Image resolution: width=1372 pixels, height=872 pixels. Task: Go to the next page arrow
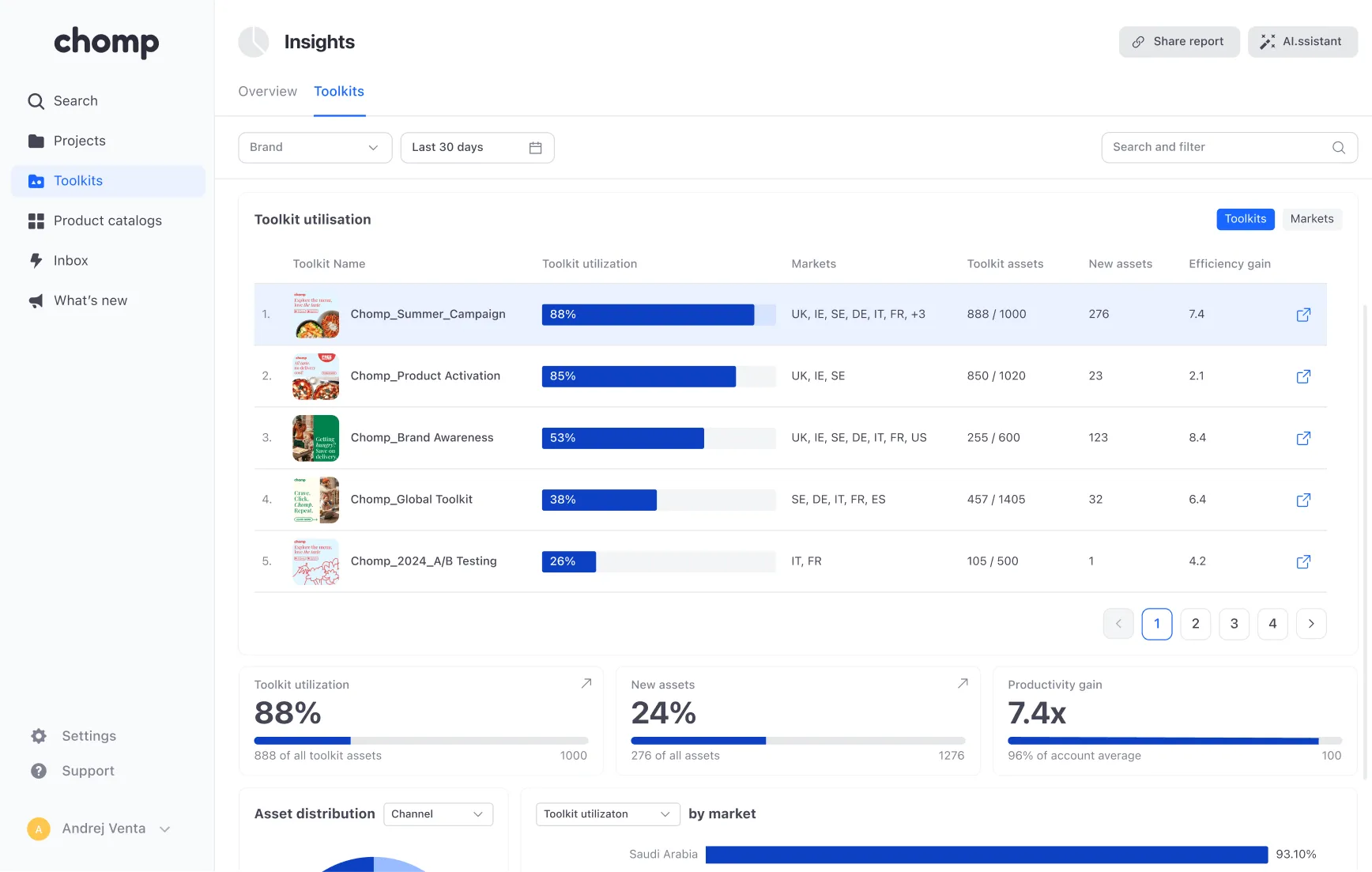pos(1311,624)
